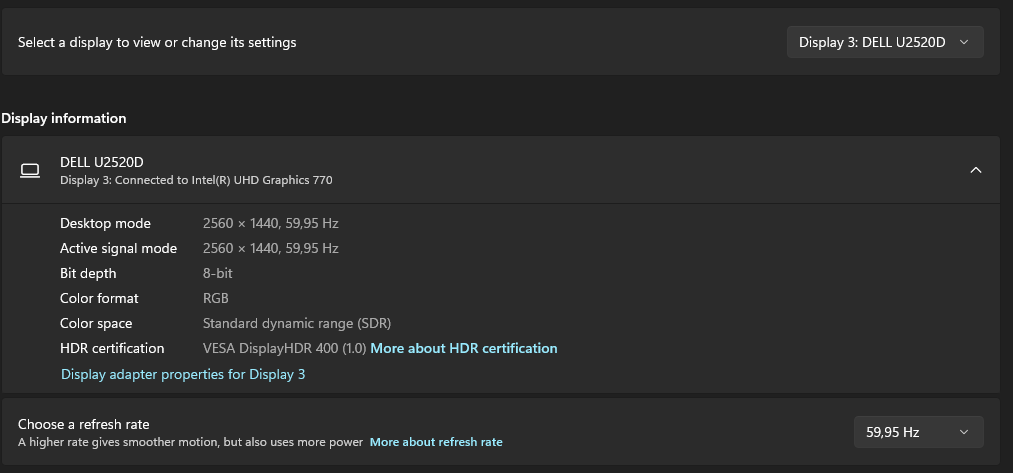
Task: Click the Color format label
Action: [99, 299]
